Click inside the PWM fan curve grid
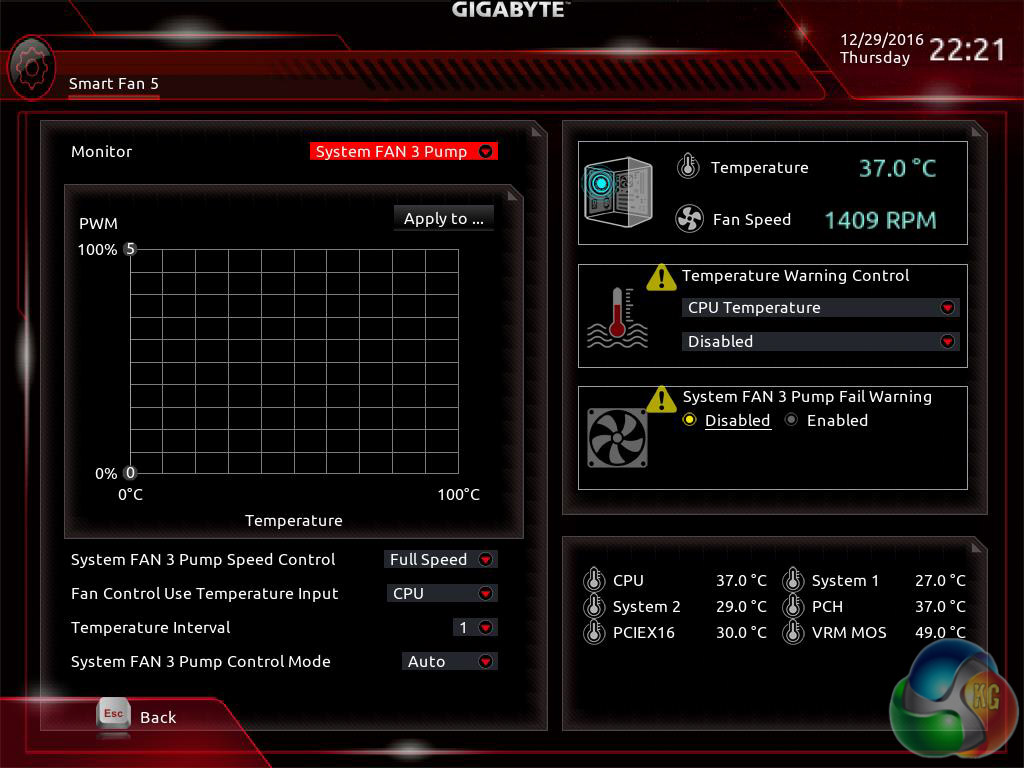The height and width of the screenshot is (768, 1024). (295, 361)
